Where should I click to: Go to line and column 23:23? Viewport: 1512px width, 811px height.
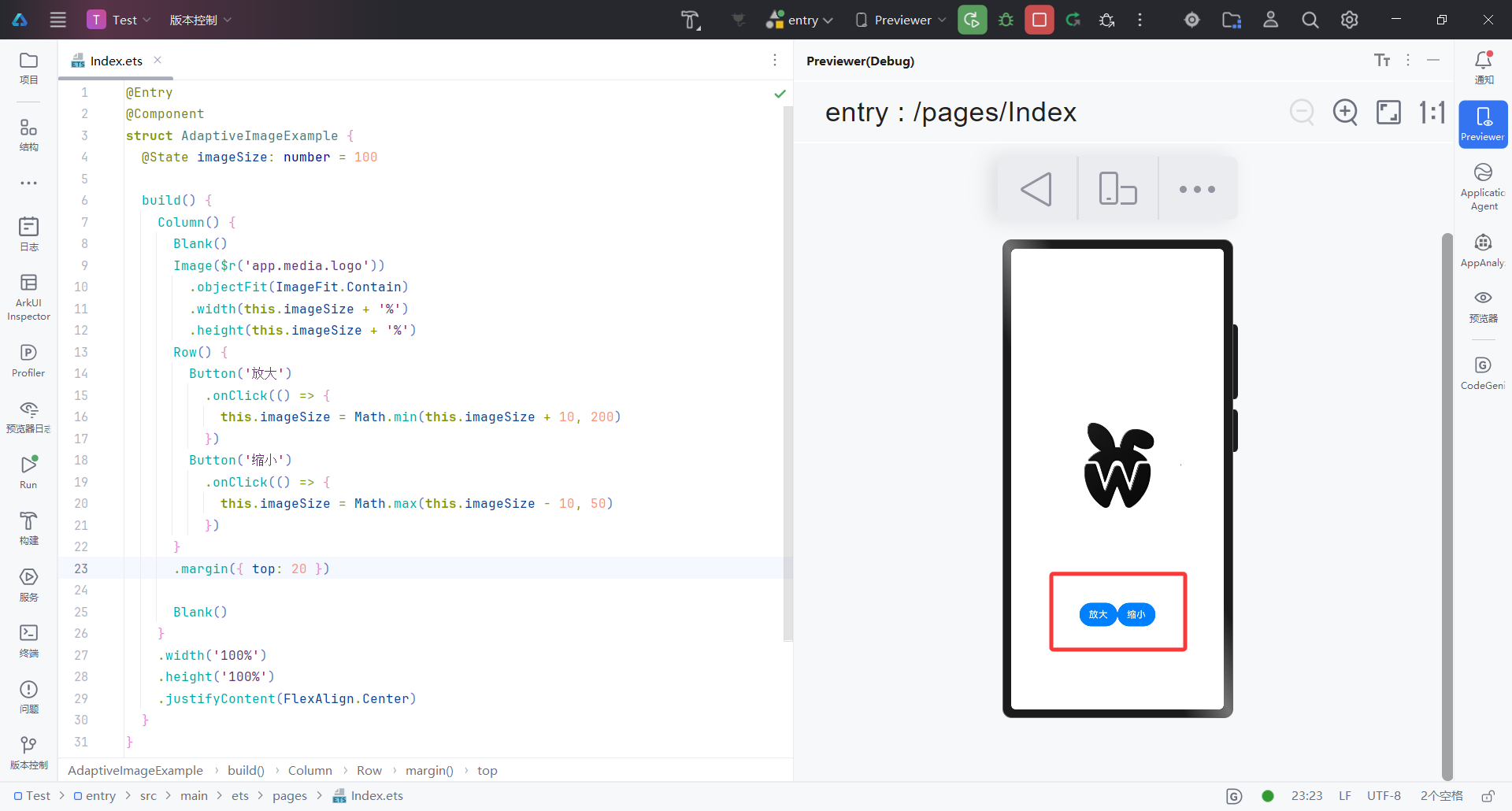[x=1307, y=796]
